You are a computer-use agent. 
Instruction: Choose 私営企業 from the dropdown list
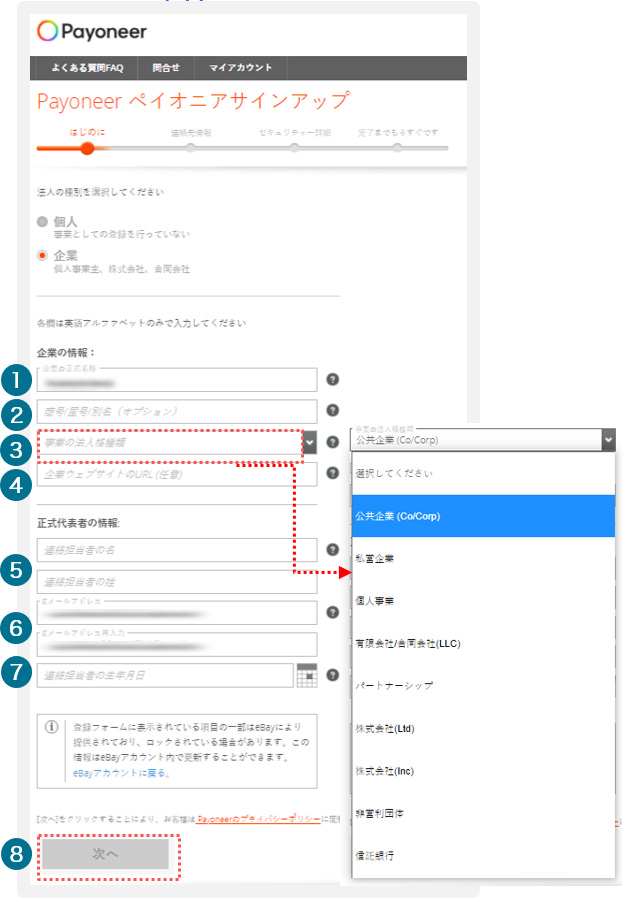(483, 558)
